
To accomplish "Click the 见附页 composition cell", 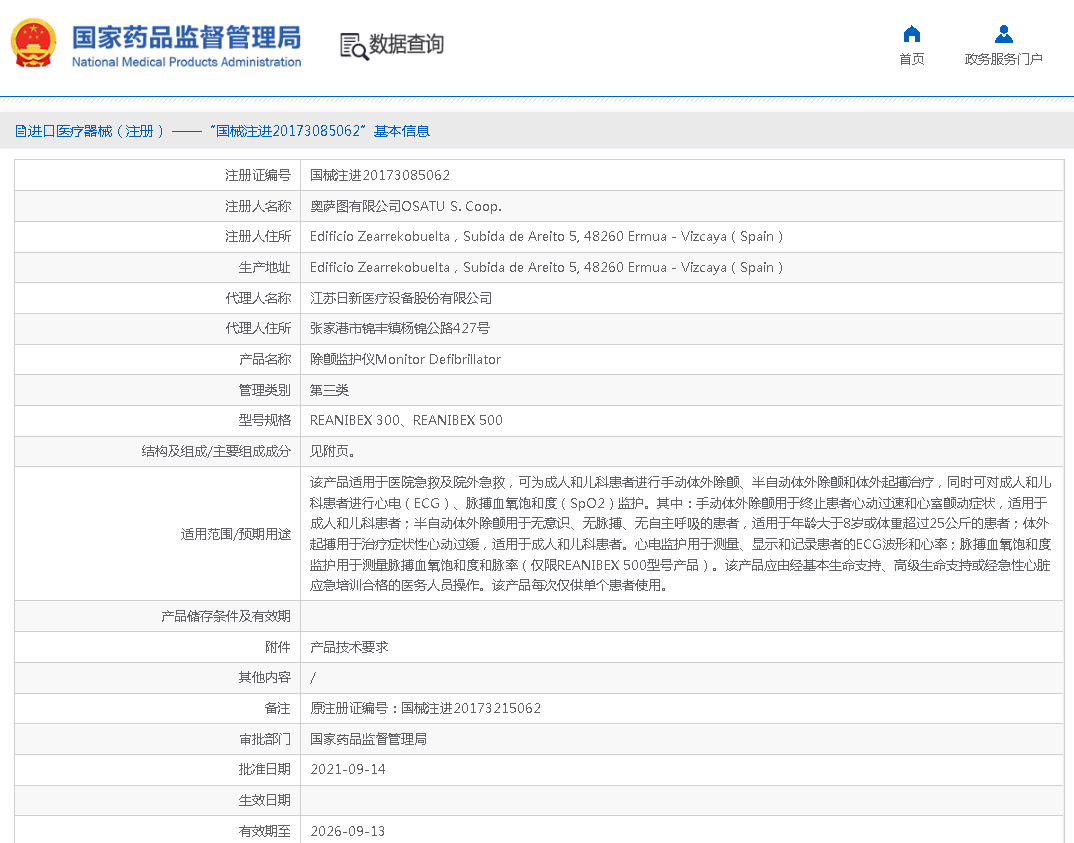I will 332,451.
